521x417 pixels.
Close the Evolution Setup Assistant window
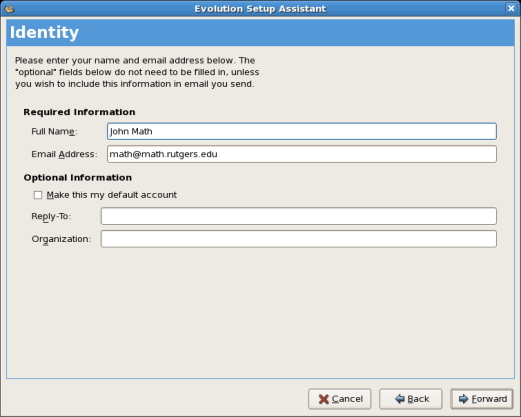click(511, 8)
